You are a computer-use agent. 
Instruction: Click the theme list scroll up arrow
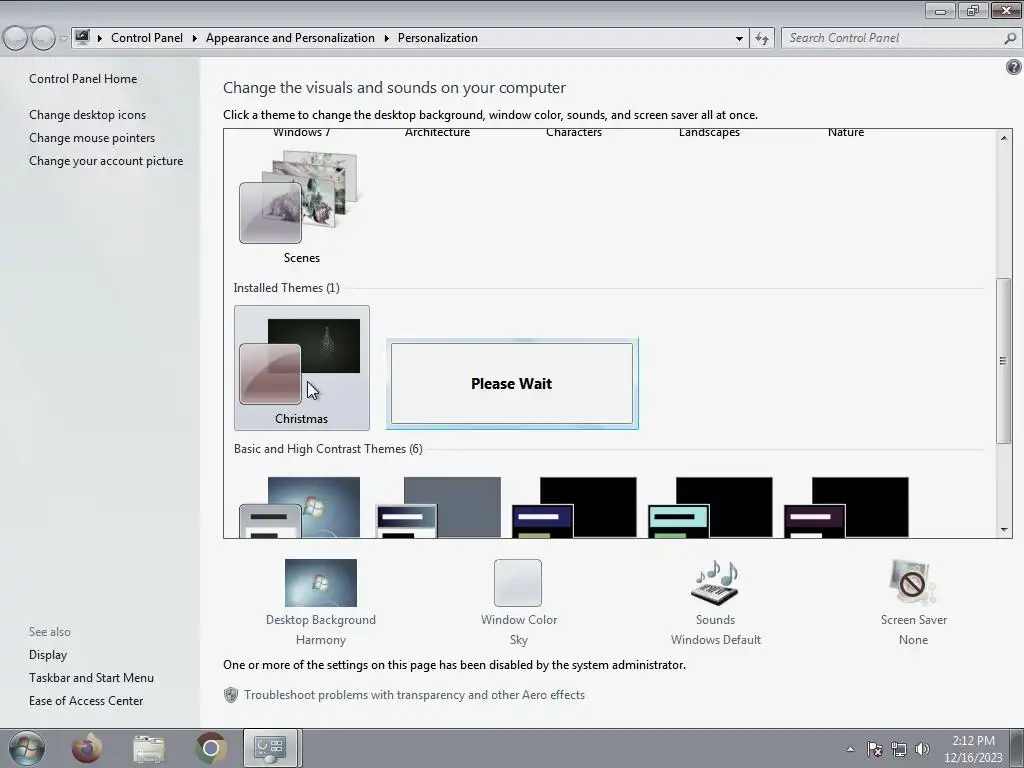[x=1004, y=138]
